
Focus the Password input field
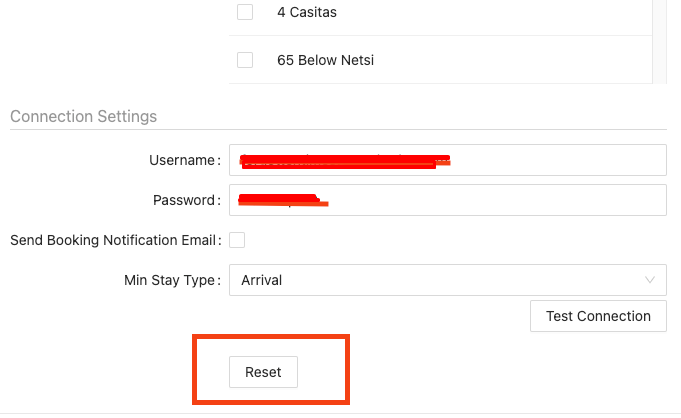pos(448,200)
